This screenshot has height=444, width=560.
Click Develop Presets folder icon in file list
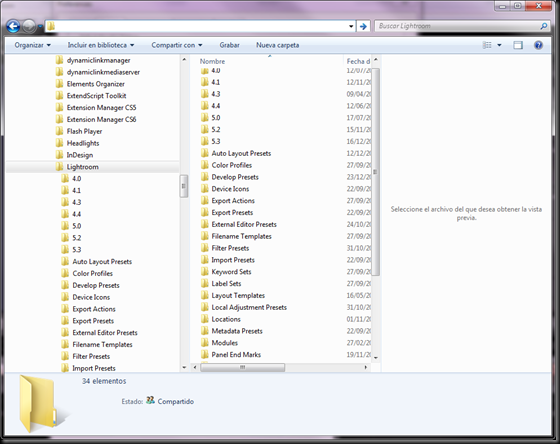pos(205,177)
